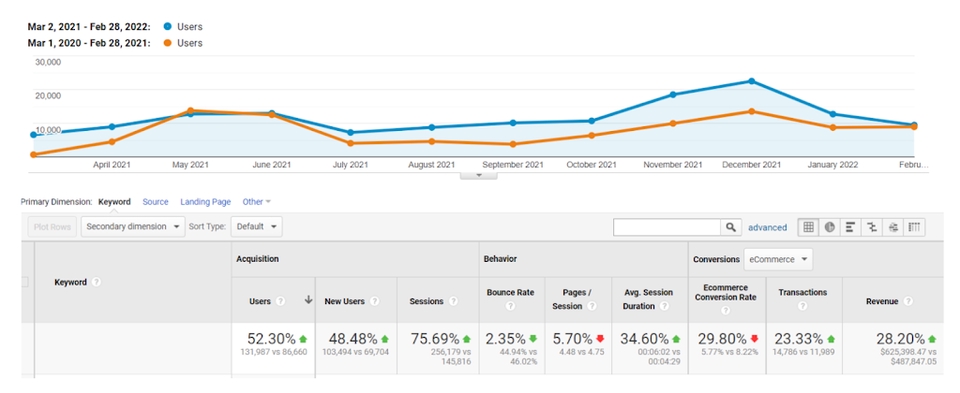Image resolution: width=960 pixels, height=393 pixels.
Task: Select Landing Page as primary dimension
Action: coord(205,201)
